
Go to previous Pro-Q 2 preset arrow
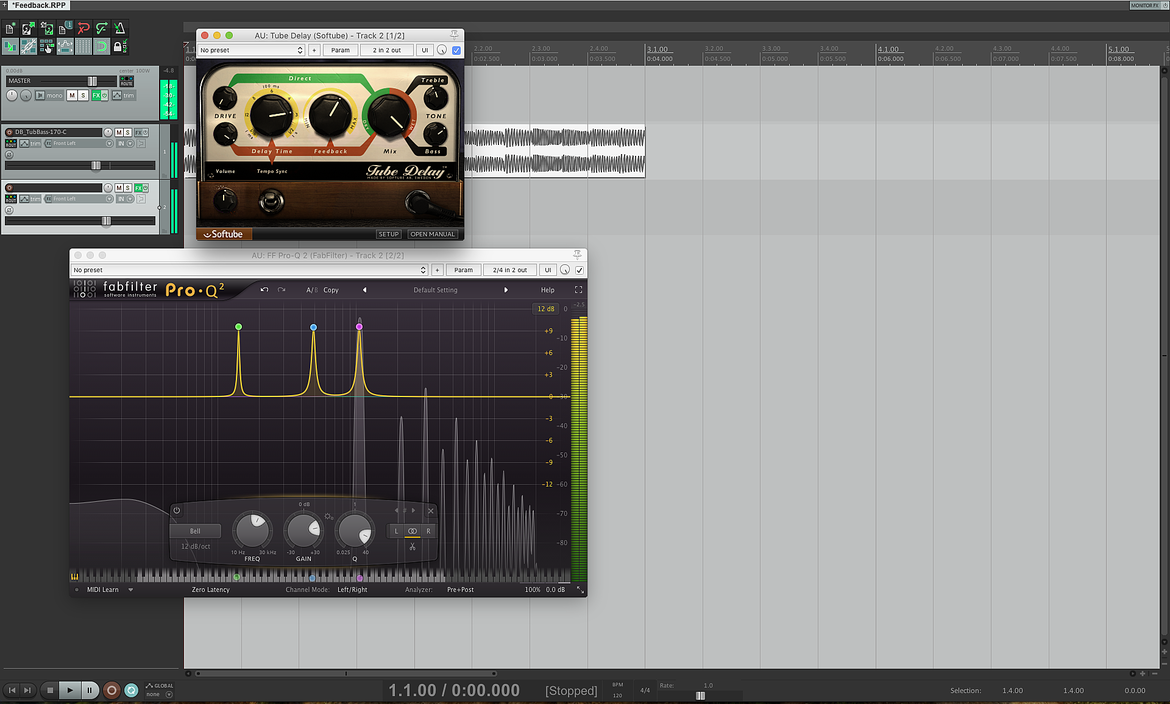(365, 290)
